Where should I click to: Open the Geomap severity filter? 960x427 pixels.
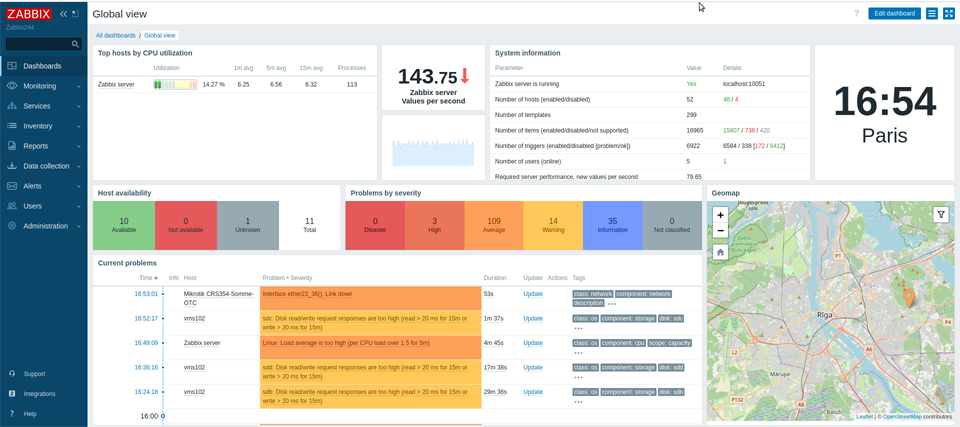[x=941, y=214]
